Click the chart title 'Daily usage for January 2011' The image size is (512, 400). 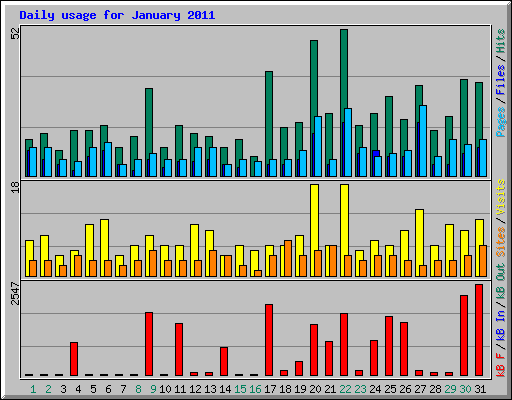pyautogui.click(x=117, y=15)
